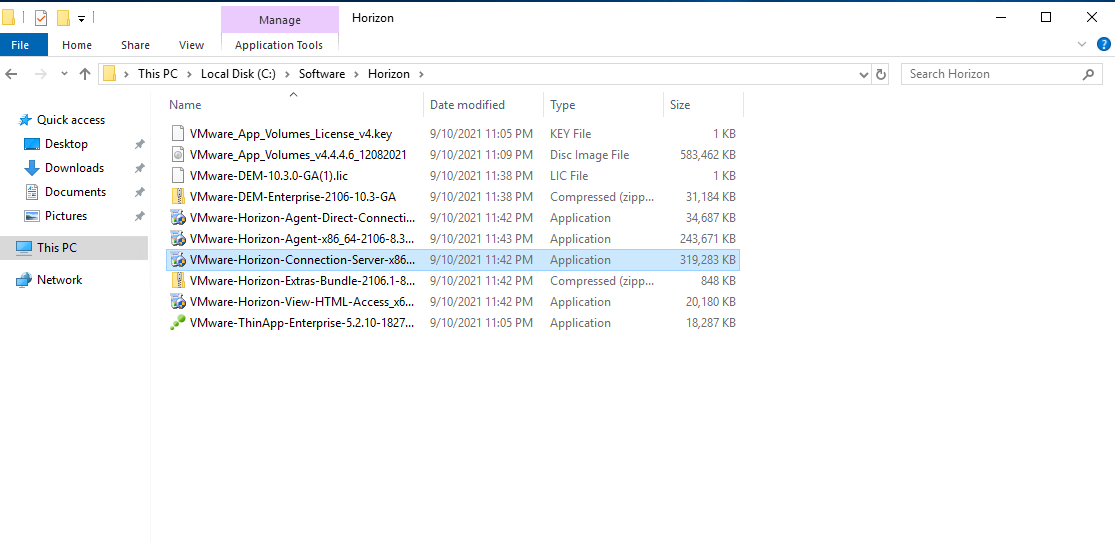Switch to the View ribbon tab

pyautogui.click(x=191, y=45)
